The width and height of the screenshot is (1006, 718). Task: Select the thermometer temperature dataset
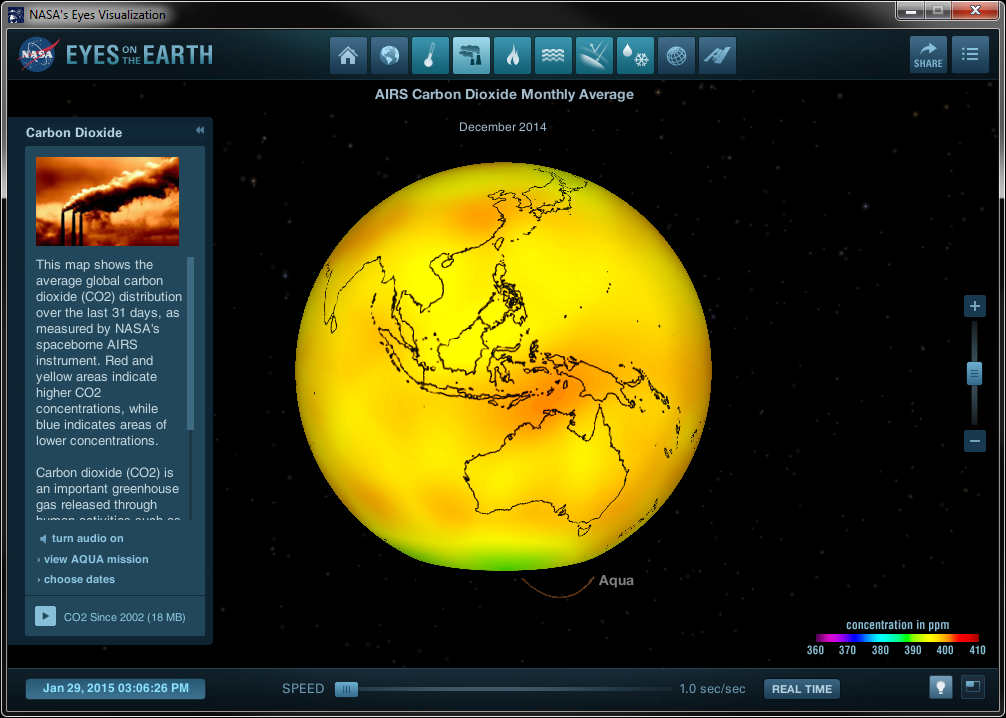(x=430, y=56)
